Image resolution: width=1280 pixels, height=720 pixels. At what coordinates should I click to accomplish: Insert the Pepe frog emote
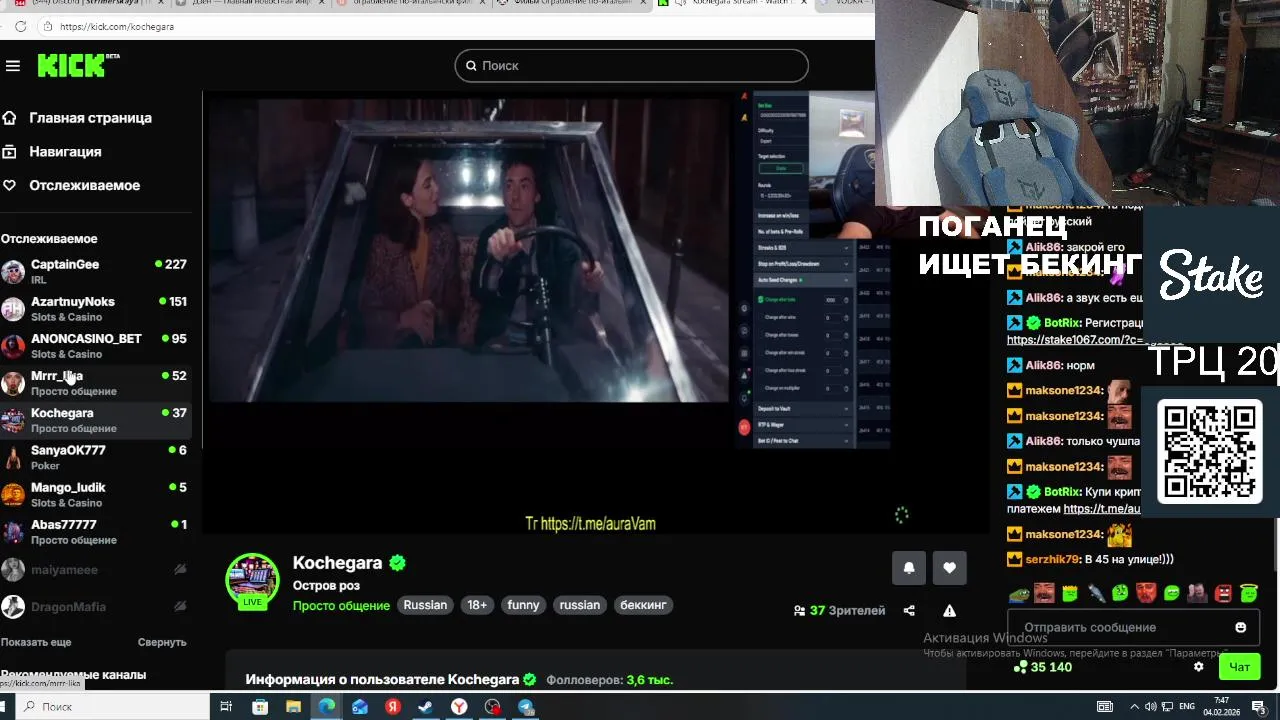click(x=1018, y=593)
